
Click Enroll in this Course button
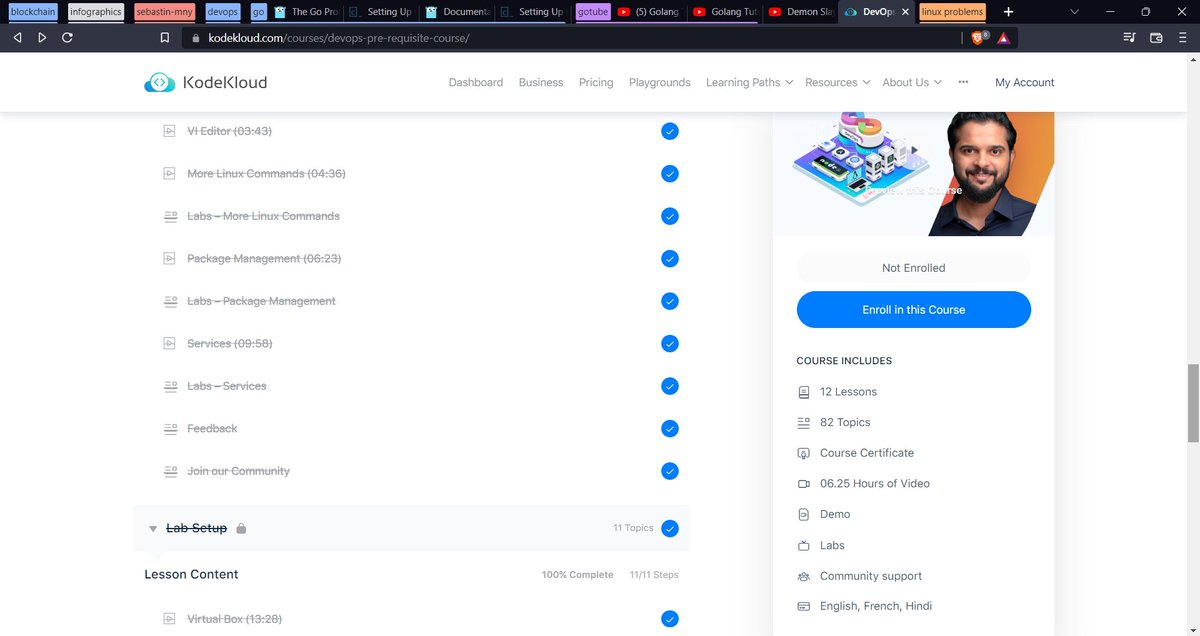[914, 310]
